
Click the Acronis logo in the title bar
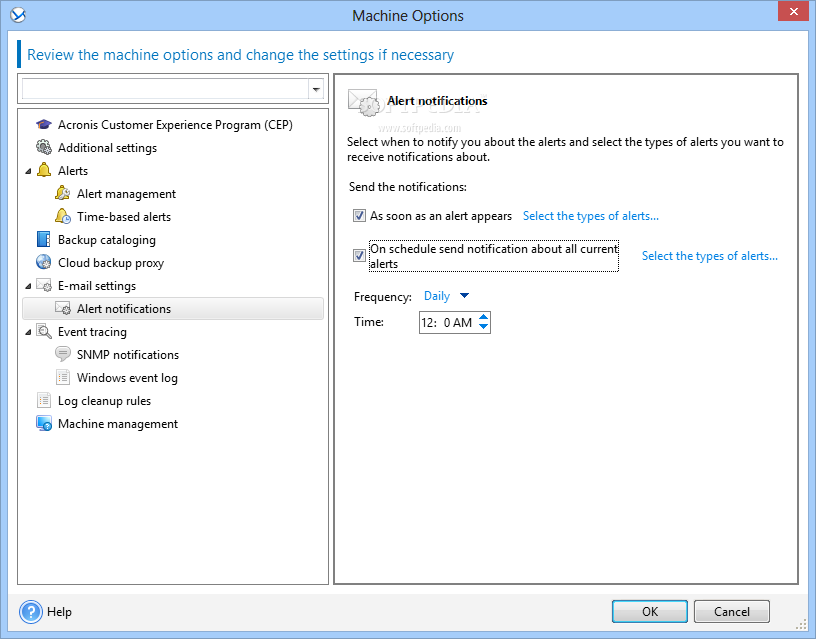point(18,15)
